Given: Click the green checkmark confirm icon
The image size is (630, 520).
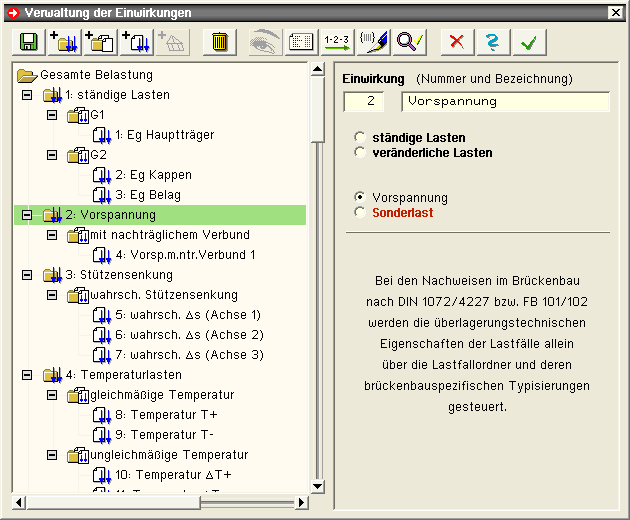Looking at the screenshot, I should point(529,42).
